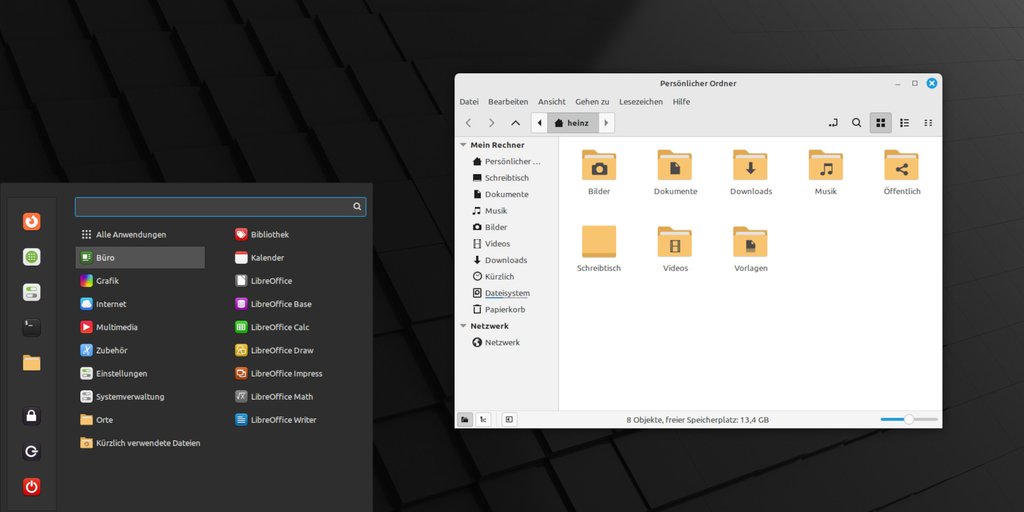This screenshot has height=512, width=1024.
Task: Collapse the Netzwerk sidebar section
Action: pos(463,326)
